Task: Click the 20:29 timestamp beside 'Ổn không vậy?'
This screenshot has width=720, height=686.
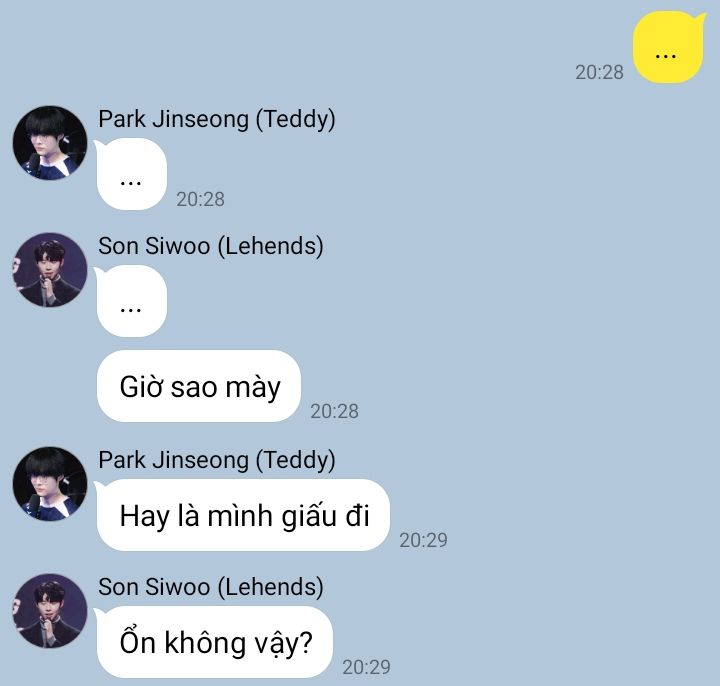Action: click(x=366, y=667)
